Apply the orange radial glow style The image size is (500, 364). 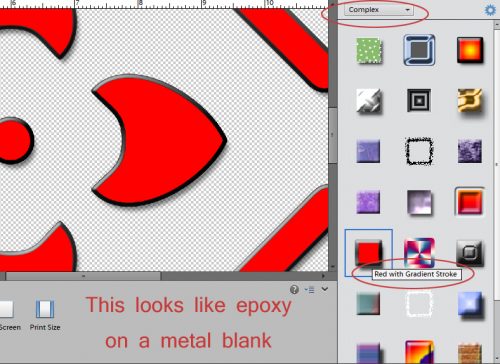point(470,50)
